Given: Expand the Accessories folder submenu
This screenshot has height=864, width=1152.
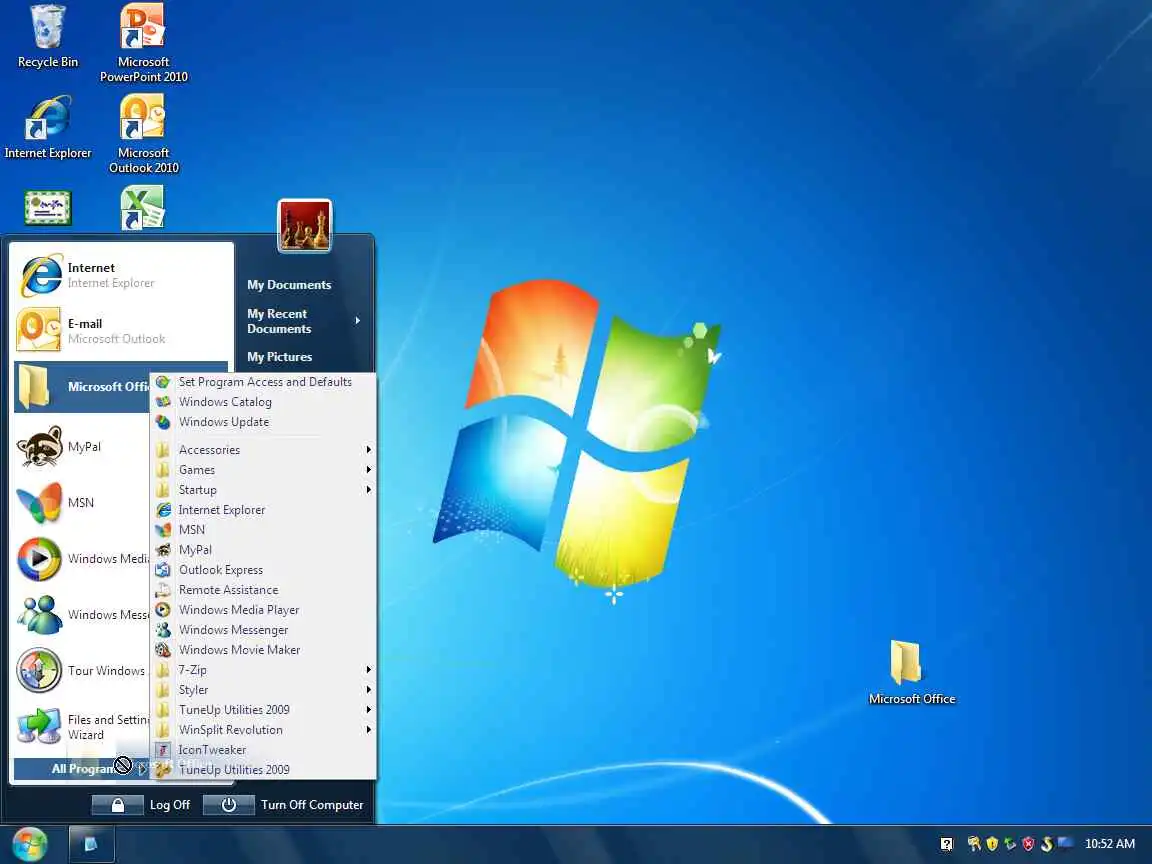Looking at the screenshot, I should [x=264, y=450].
